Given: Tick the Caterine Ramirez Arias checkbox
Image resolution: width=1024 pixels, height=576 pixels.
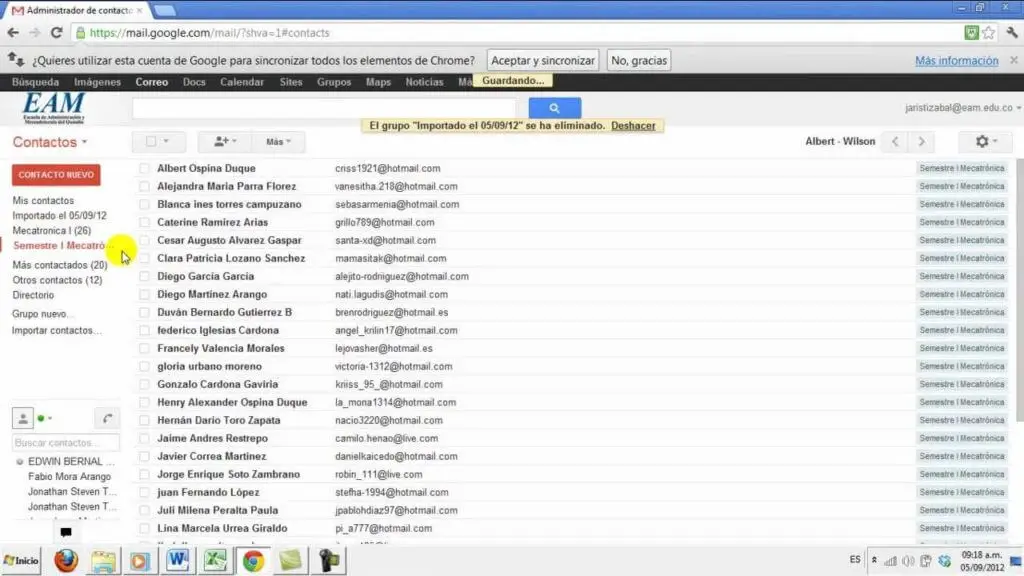Looking at the screenshot, I should point(144,222).
